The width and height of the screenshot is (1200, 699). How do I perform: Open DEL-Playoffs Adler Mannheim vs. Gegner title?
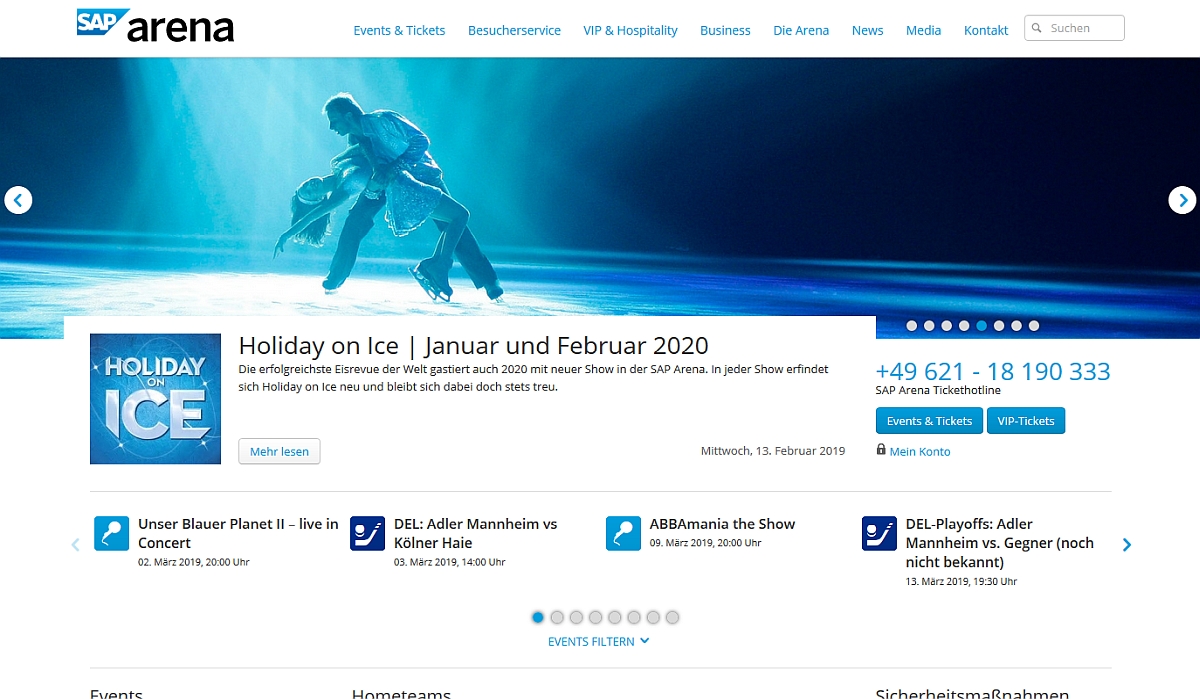(1000, 543)
